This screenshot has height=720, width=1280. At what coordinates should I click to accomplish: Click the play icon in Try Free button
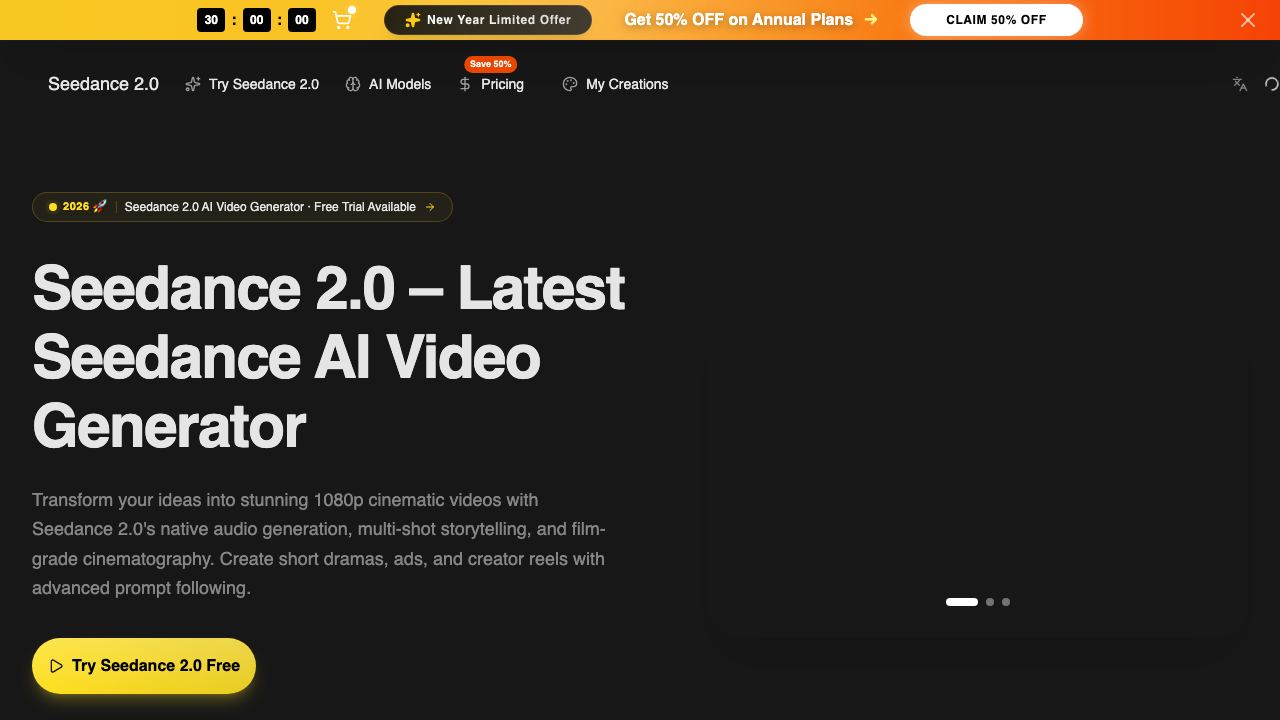click(57, 666)
